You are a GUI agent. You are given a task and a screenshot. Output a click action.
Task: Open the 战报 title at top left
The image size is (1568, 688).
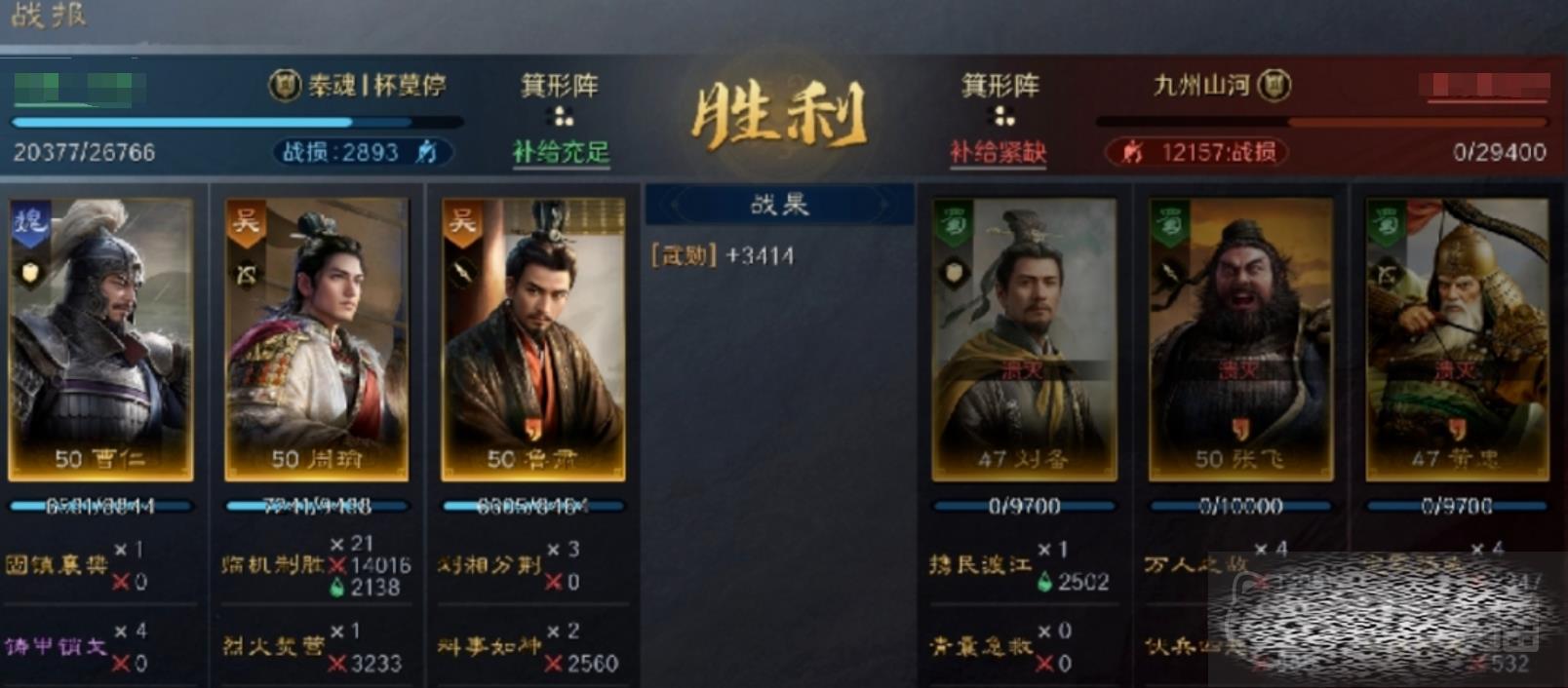(x=49, y=16)
